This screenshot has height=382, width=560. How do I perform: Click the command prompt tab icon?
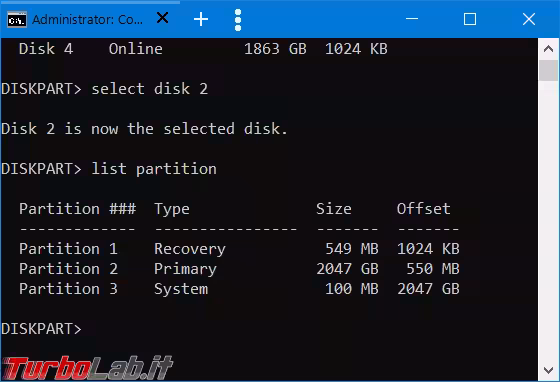[17, 20]
